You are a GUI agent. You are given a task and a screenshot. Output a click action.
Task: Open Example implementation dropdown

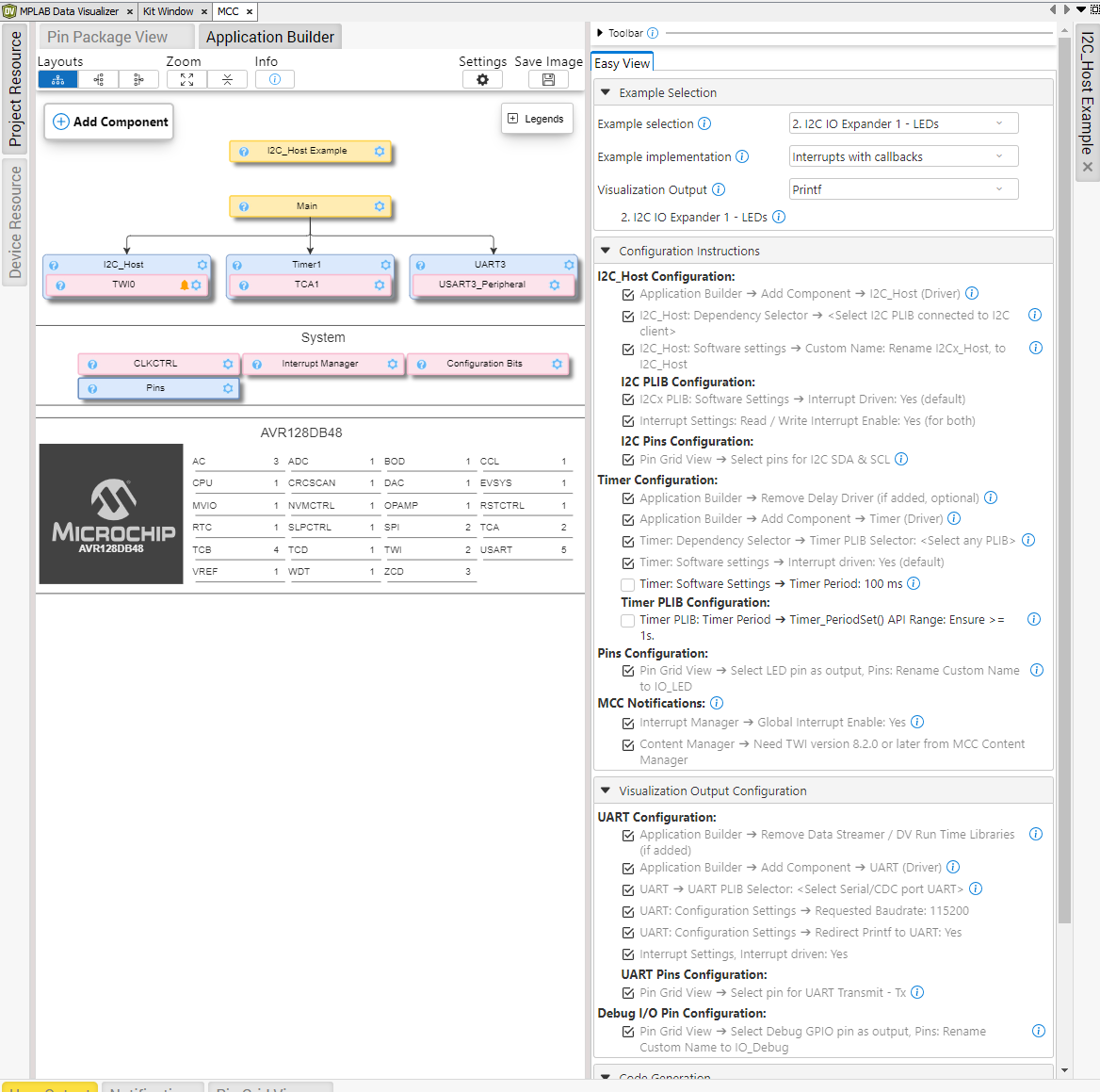903,156
